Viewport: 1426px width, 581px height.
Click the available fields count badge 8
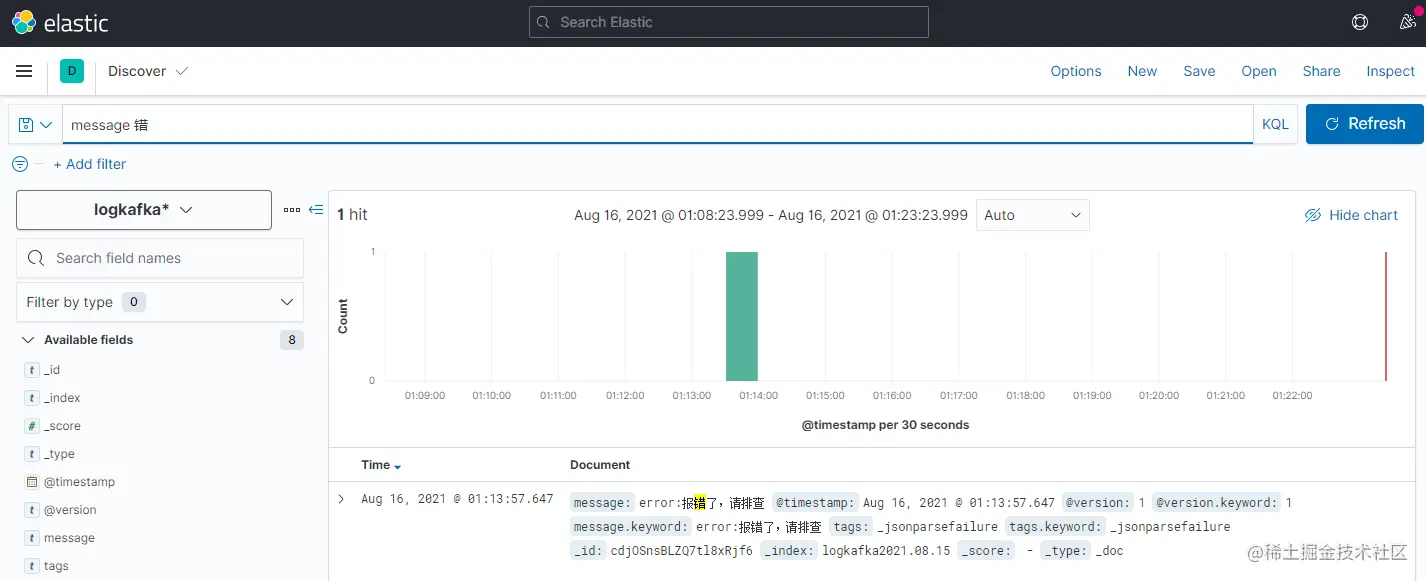point(292,340)
